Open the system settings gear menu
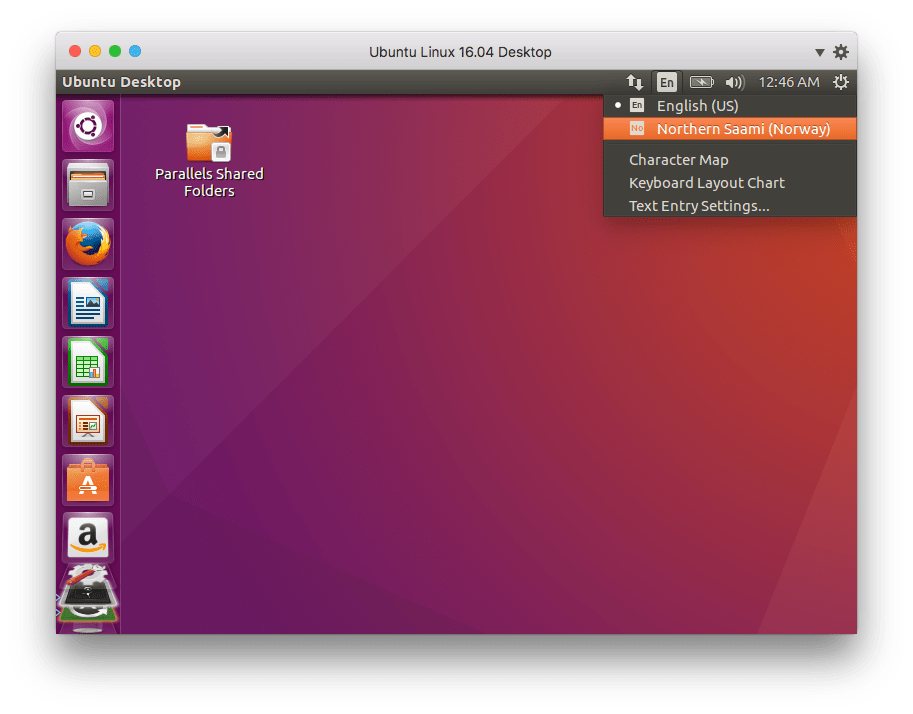The height and width of the screenshot is (714, 913). click(x=841, y=82)
